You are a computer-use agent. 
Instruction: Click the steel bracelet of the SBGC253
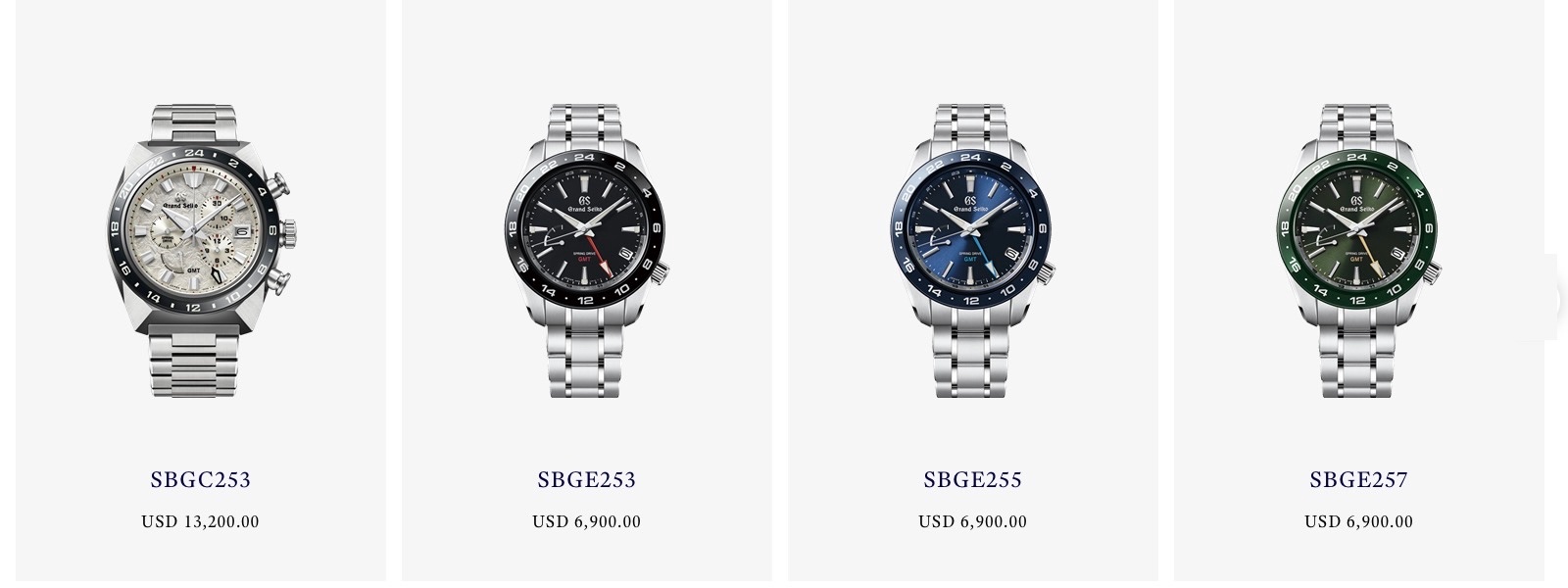click(x=194, y=364)
